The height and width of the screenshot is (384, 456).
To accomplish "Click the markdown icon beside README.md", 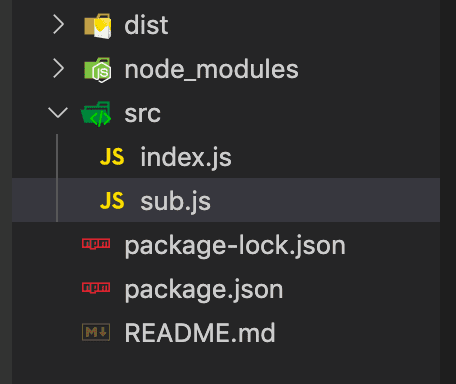I will coord(96,332).
